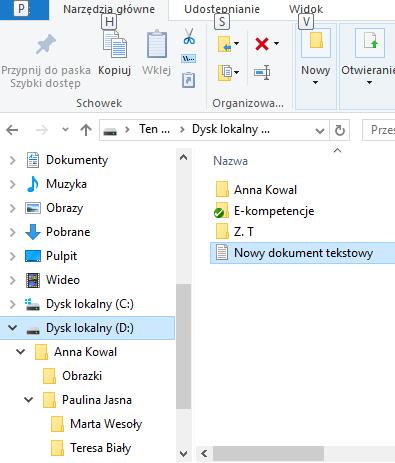Click the Copy path icon below scissors
The image size is (395, 463).
pos(189,59)
